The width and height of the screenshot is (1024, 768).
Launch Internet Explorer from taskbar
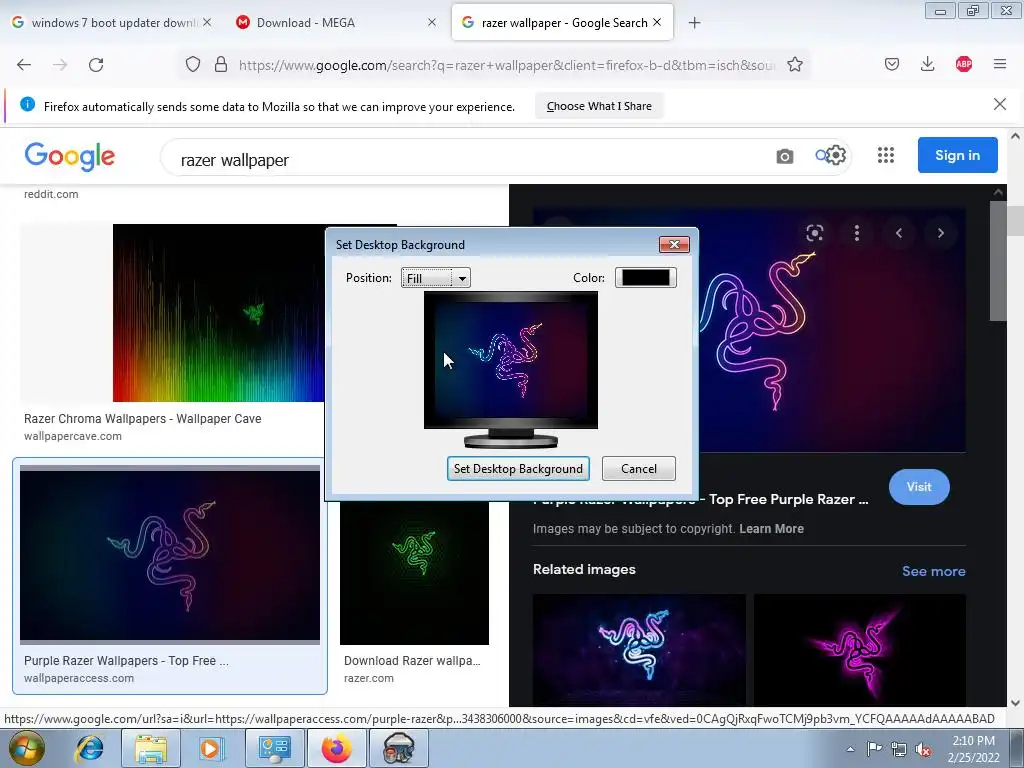[89, 748]
